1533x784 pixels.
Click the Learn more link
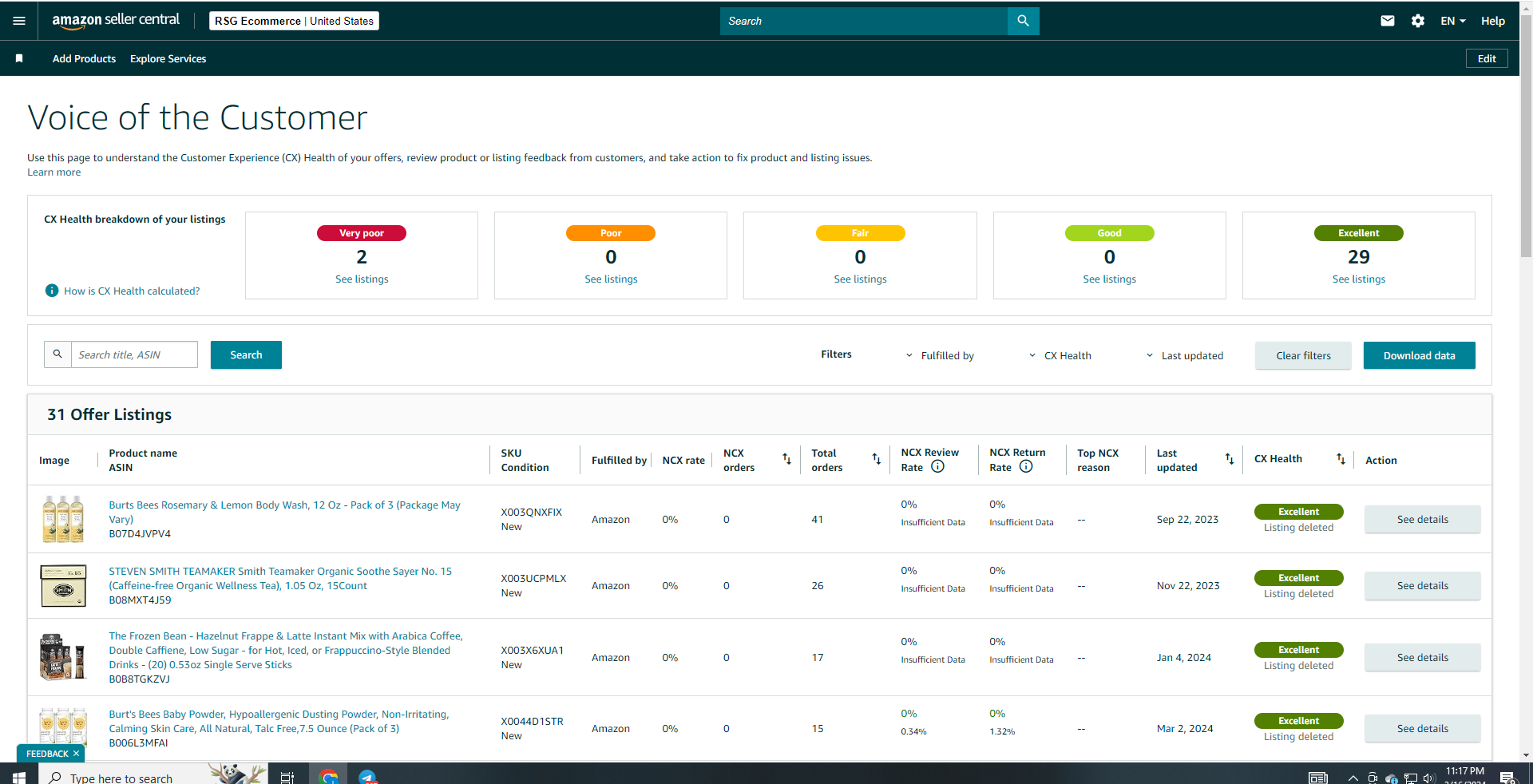coord(53,172)
